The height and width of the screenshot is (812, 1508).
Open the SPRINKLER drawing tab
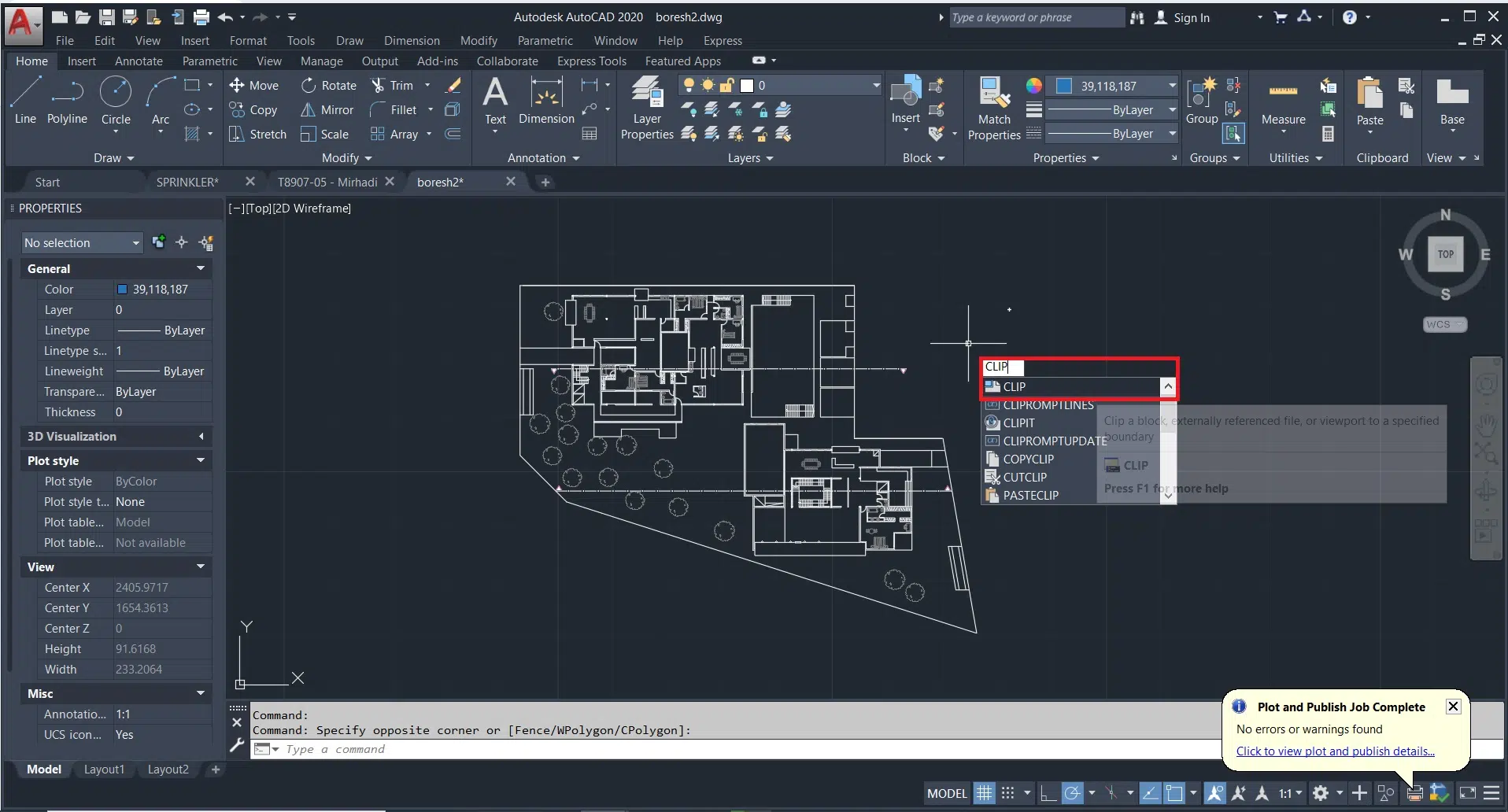click(187, 183)
